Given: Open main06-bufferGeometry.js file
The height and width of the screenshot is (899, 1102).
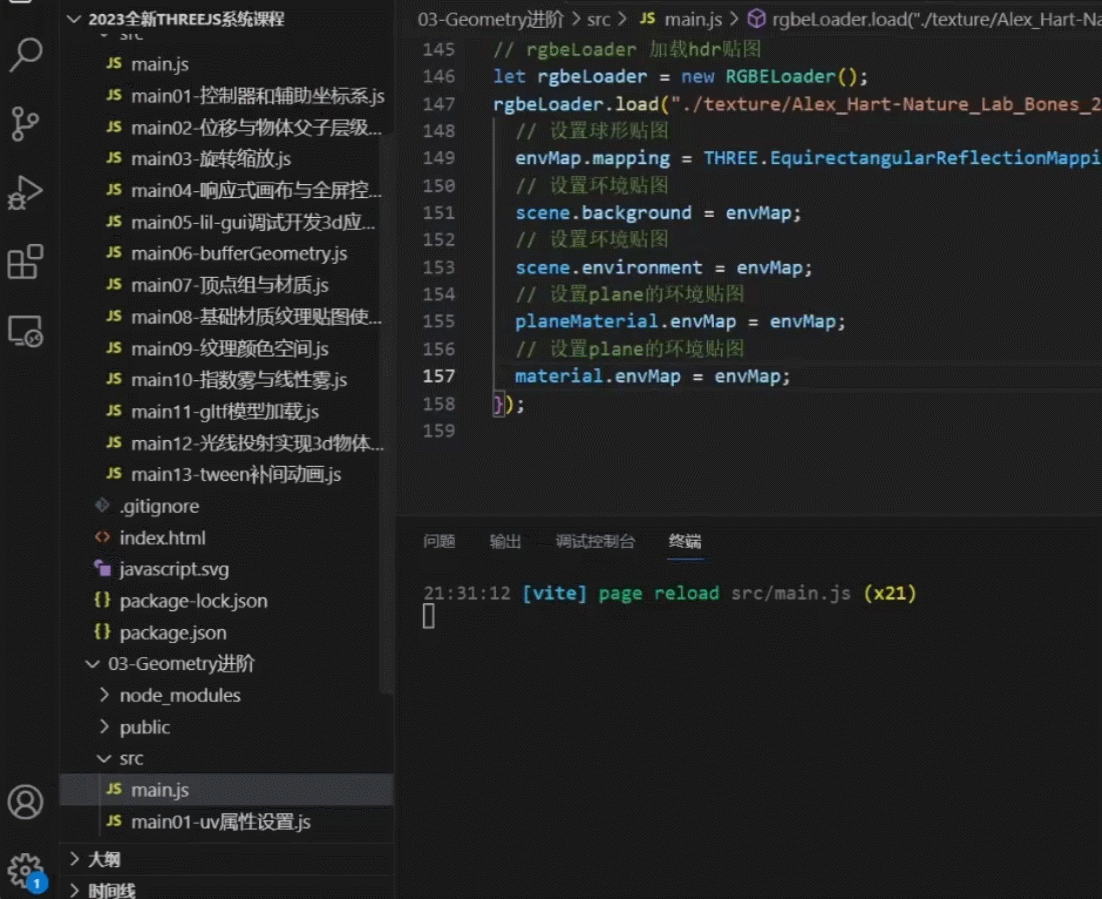Looking at the screenshot, I should click(x=239, y=254).
